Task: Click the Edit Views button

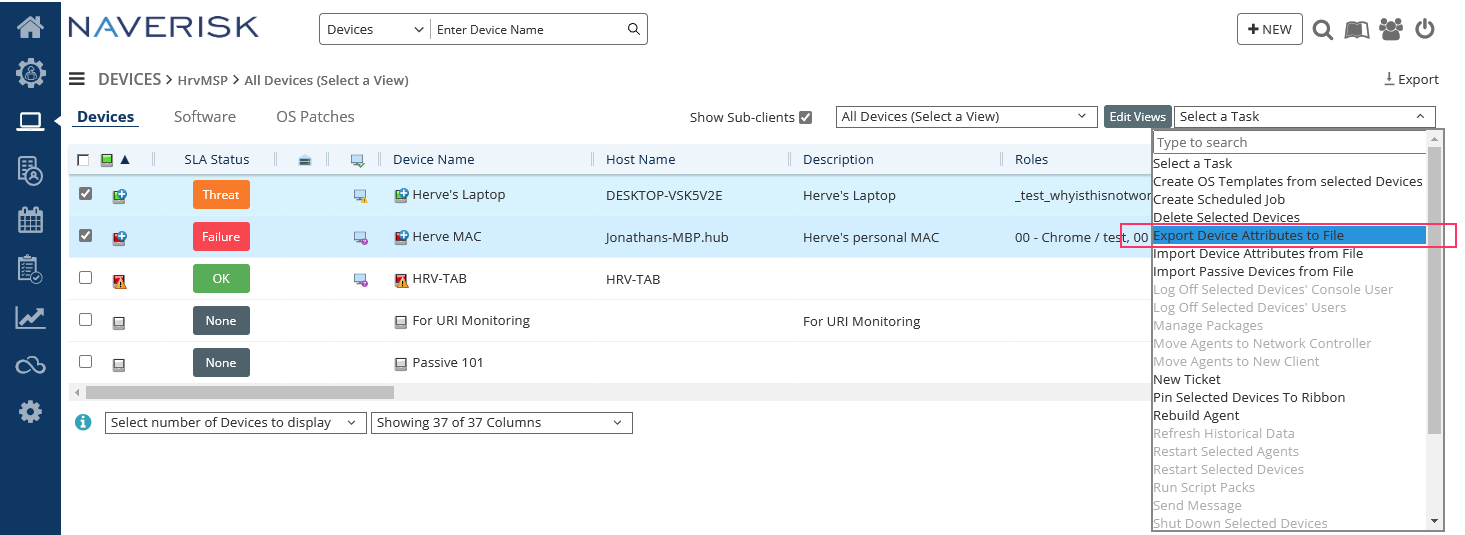Action: coord(1137,117)
